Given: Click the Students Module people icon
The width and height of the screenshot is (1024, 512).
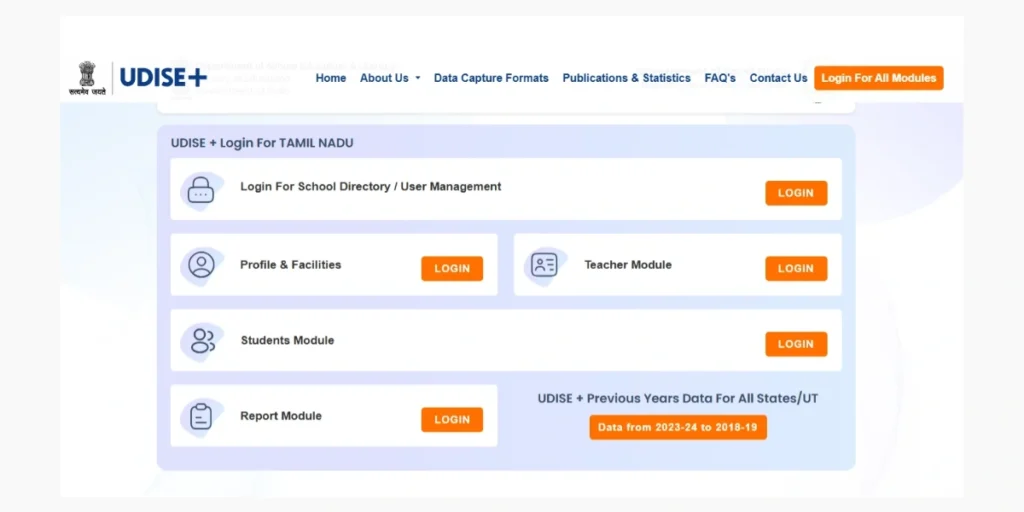Looking at the screenshot, I should pos(202,340).
